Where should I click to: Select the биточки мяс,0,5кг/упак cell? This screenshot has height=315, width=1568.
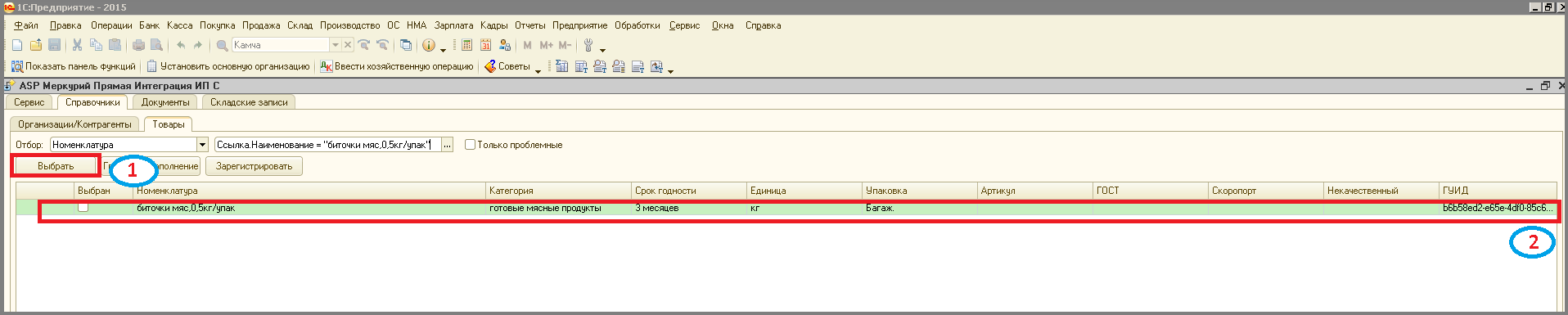(309, 208)
